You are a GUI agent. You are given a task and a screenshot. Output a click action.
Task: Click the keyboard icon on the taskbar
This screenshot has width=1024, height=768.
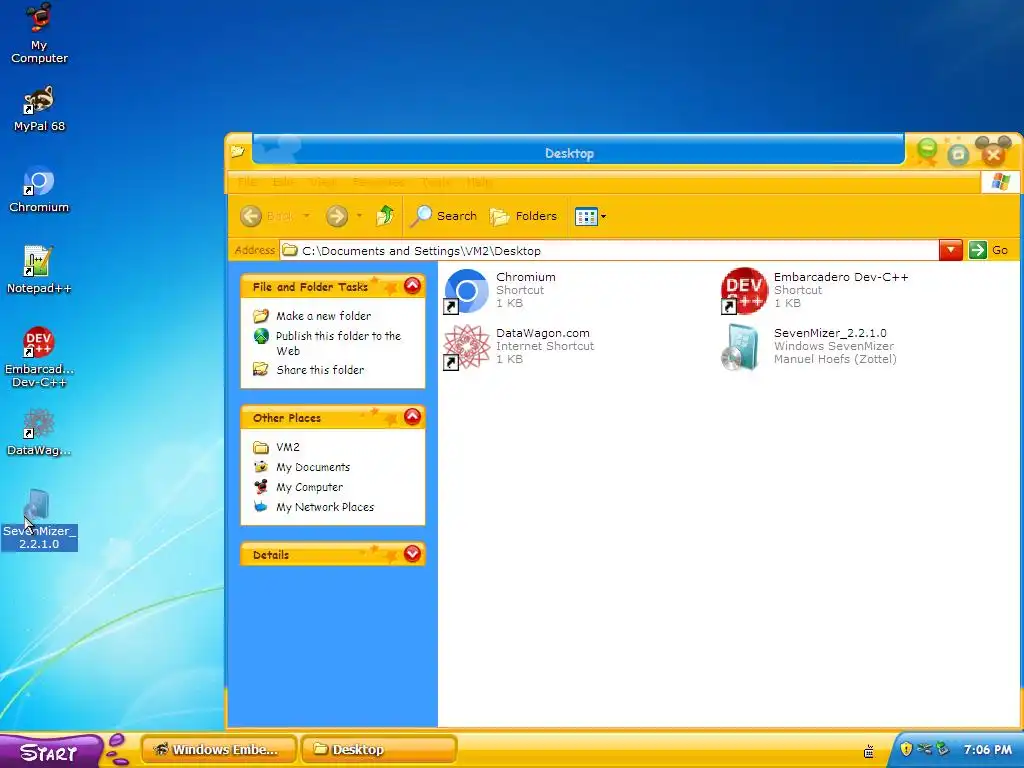pyautogui.click(x=869, y=751)
